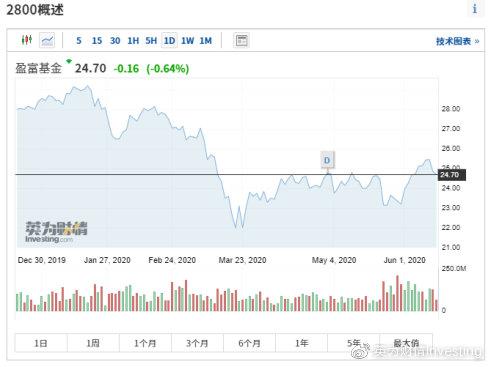Show the 1日 time range
Screen dimensions: 488x367
(41, 343)
